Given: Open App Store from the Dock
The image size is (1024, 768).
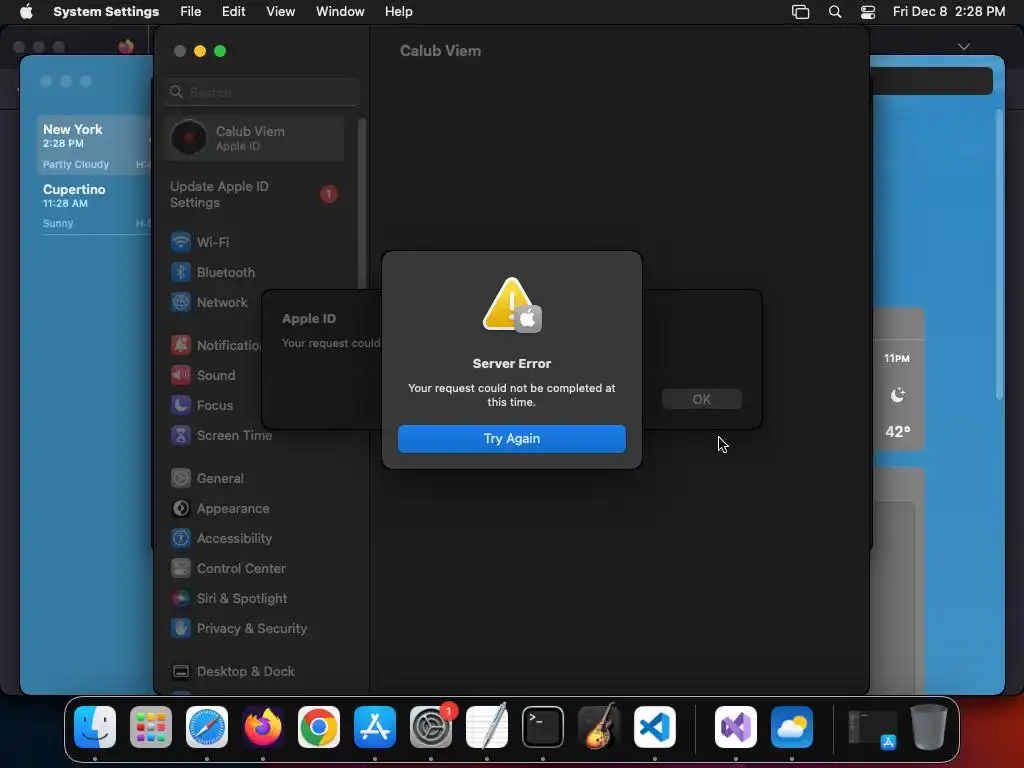Looking at the screenshot, I should 375,727.
